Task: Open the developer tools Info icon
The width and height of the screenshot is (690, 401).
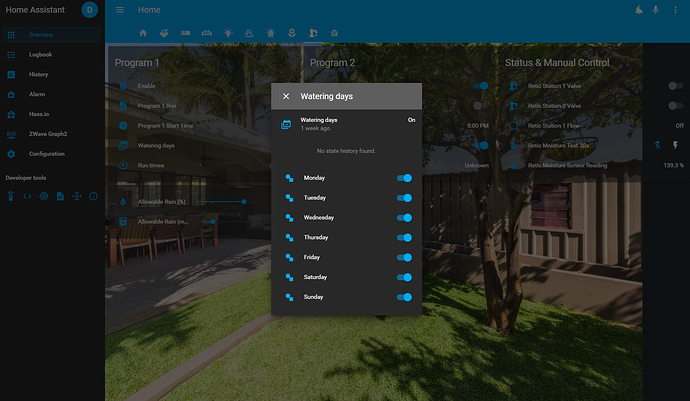Action: pyautogui.click(x=93, y=196)
